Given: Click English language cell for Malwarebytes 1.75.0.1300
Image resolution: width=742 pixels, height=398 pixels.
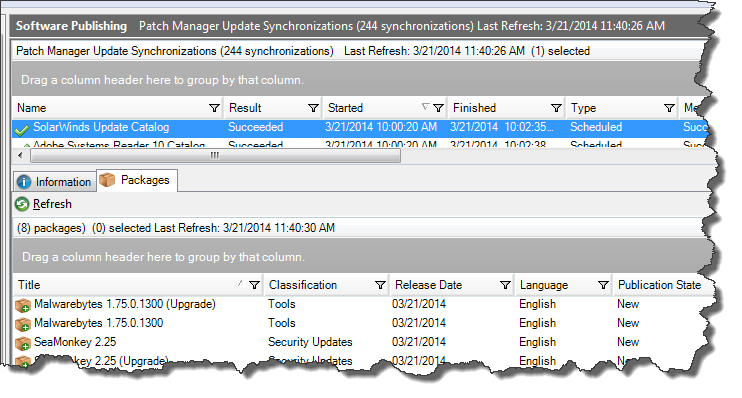Looking at the screenshot, I should pyautogui.click(x=537, y=323).
